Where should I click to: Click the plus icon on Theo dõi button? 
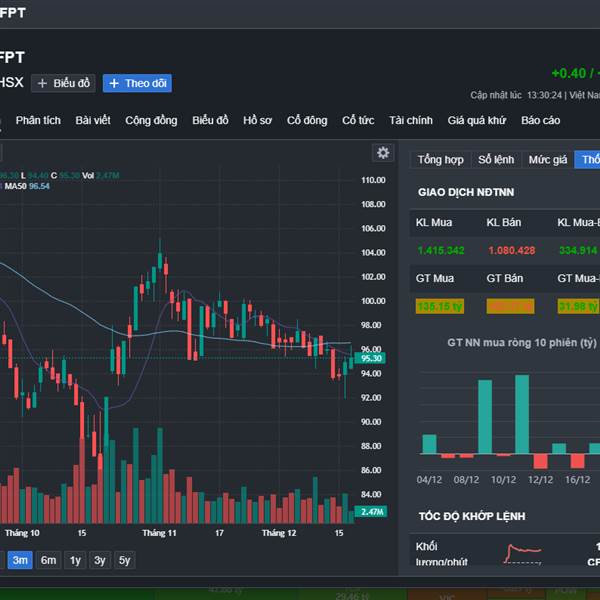113,84
